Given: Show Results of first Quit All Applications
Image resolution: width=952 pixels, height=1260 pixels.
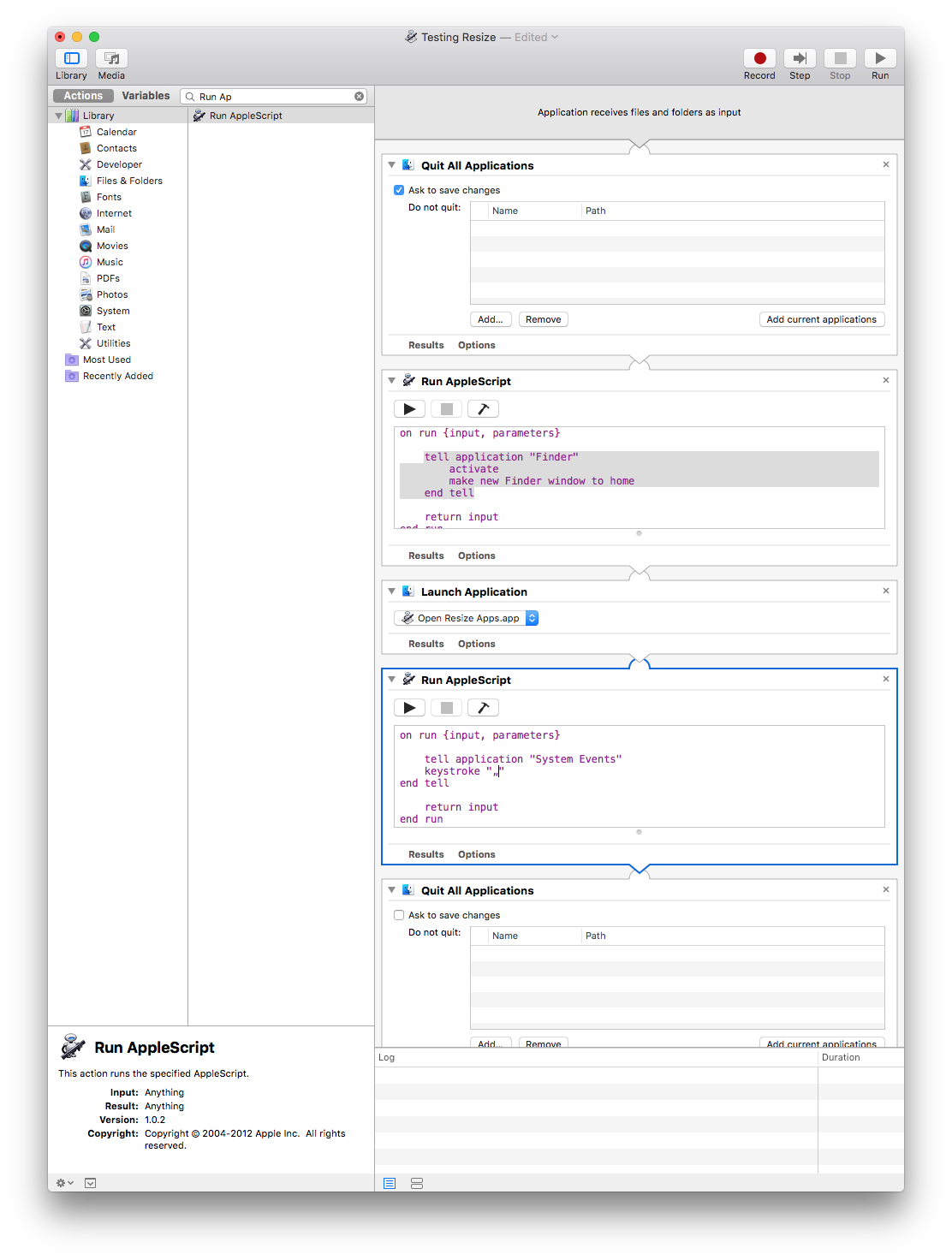Looking at the screenshot, I should click(x=426, y=345).
